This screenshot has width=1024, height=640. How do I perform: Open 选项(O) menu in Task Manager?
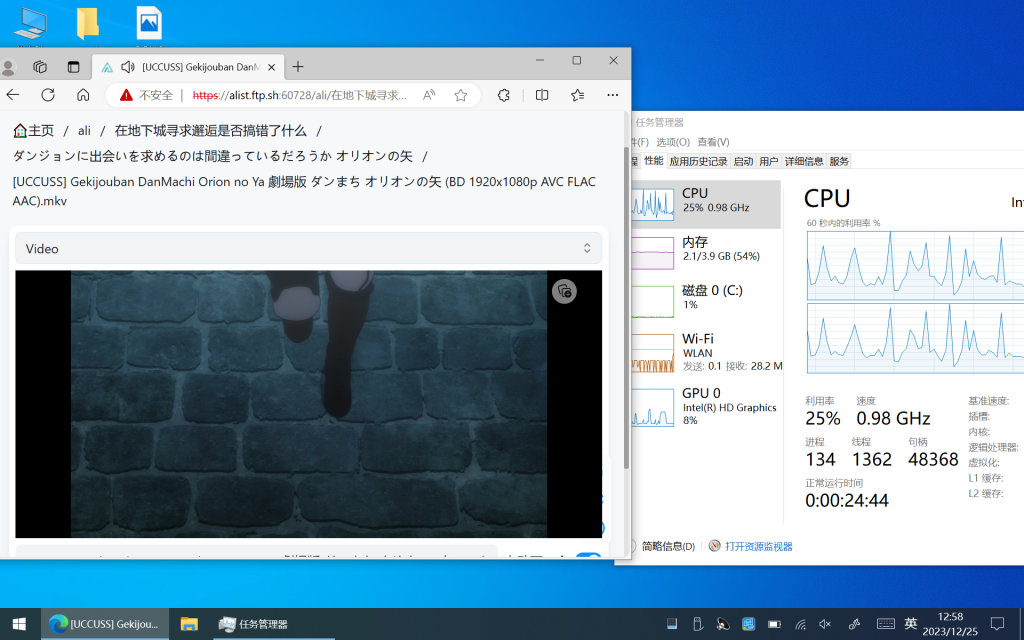click(x=673, y=142)
